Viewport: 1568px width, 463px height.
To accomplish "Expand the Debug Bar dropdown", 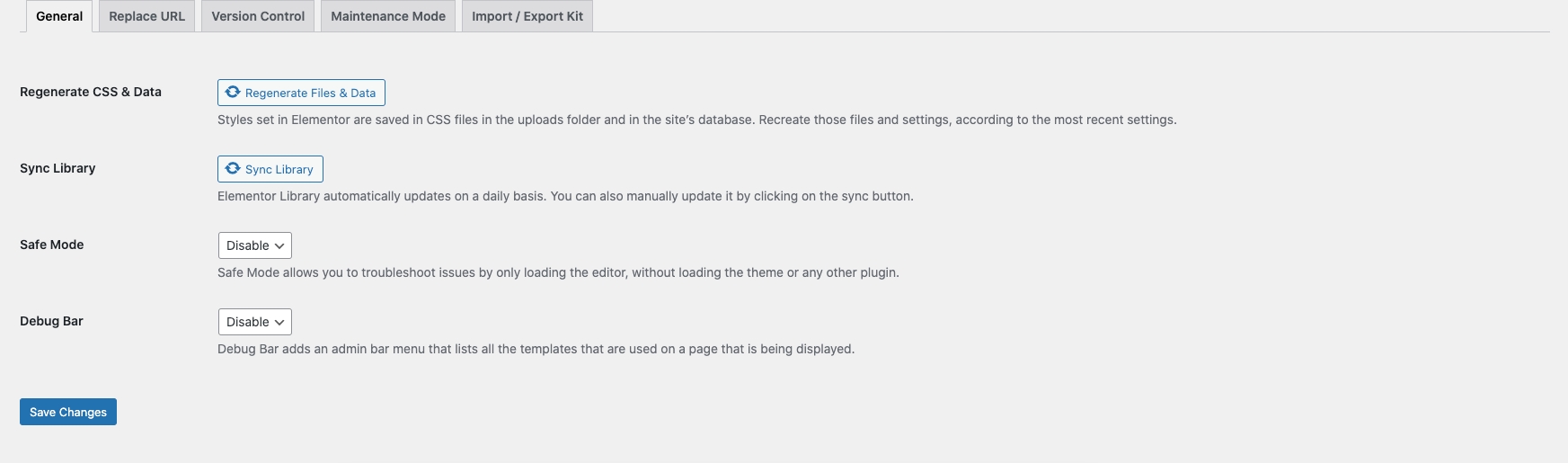I will coord(255,322).
